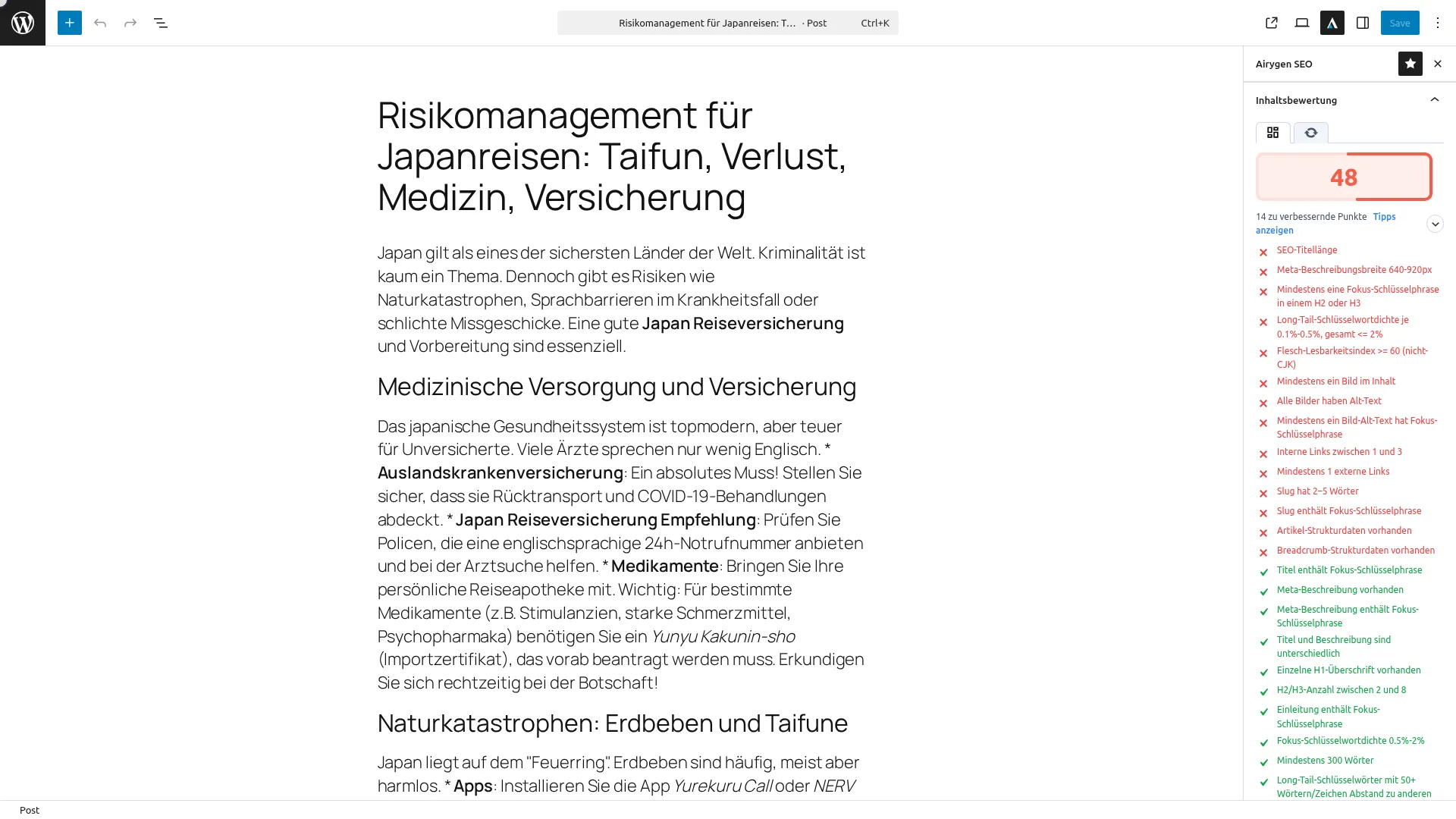1456x819 pixels.
Task: Click the check icon for Einzelne H1-Überschrift vorhanden
Action: 1263,673
